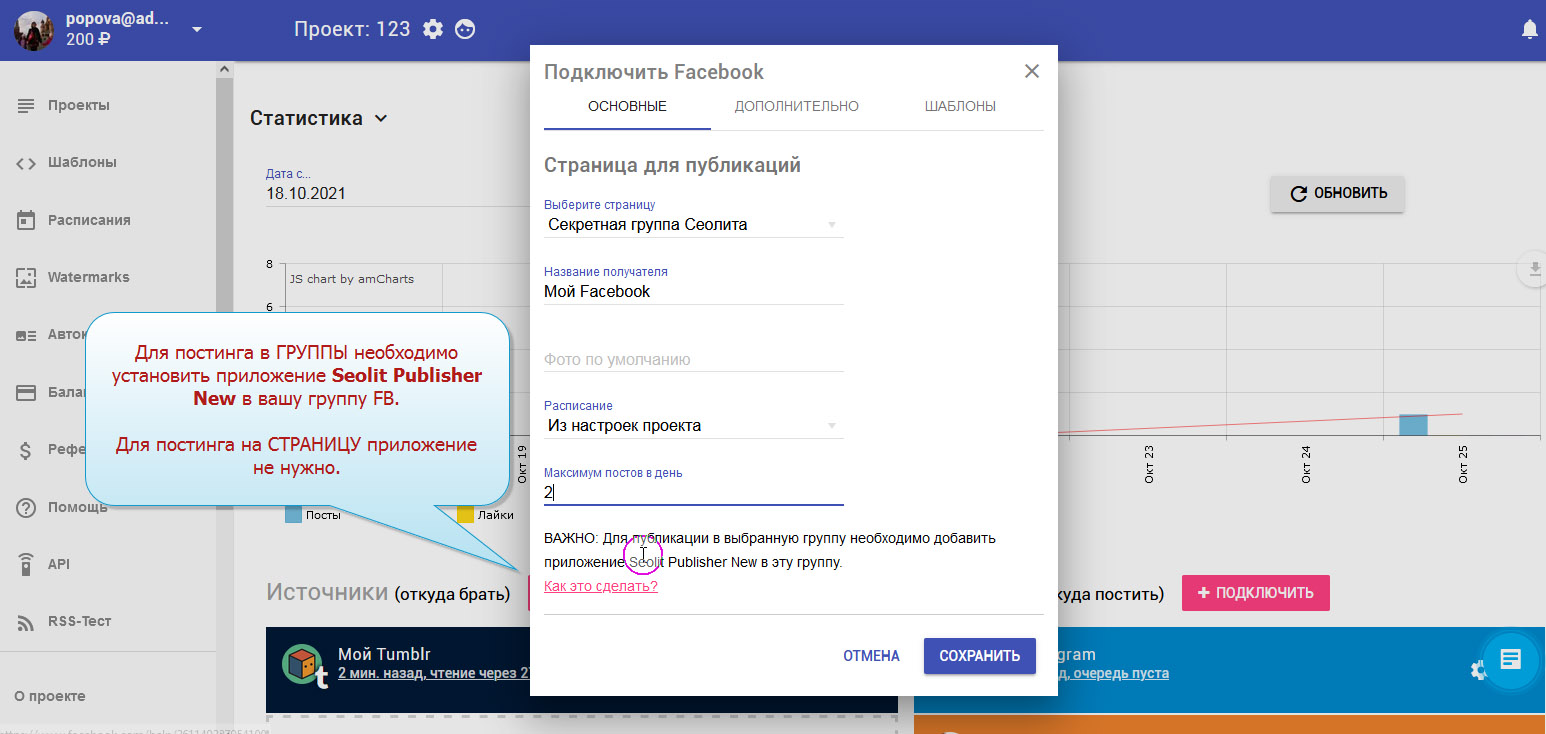The height and width of the screenshot is (734, 1546).
Task: Click the Название получателя input field
Action: tap(694, 292)
